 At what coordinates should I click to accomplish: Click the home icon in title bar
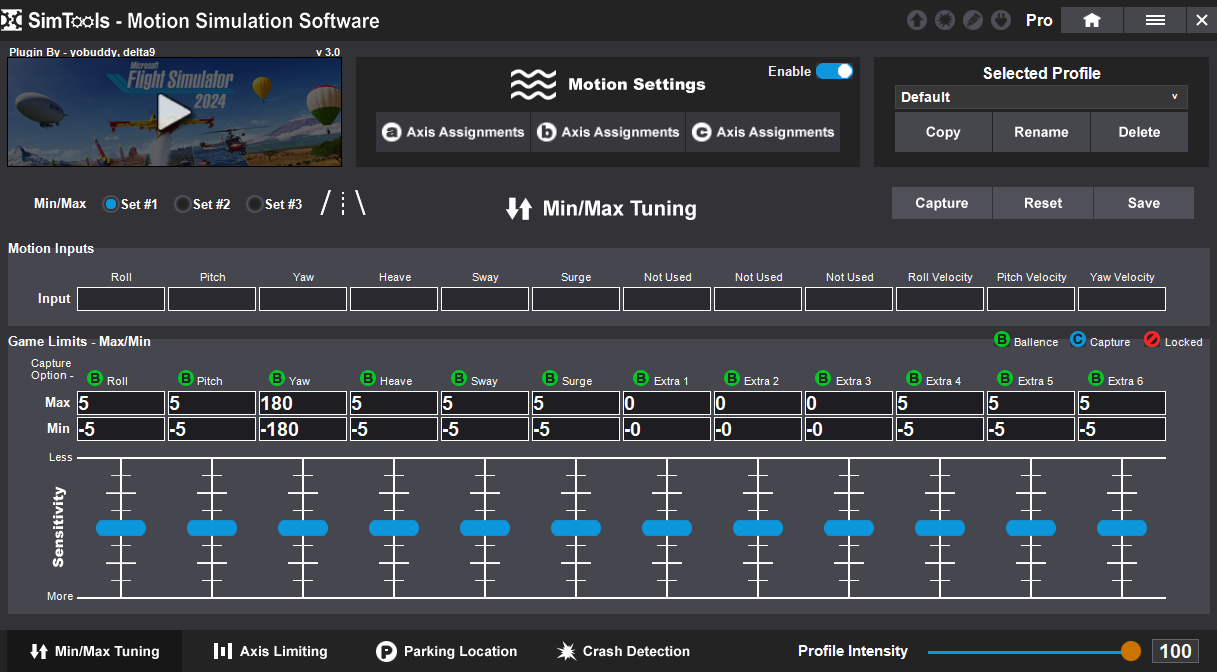[1091, 20]
